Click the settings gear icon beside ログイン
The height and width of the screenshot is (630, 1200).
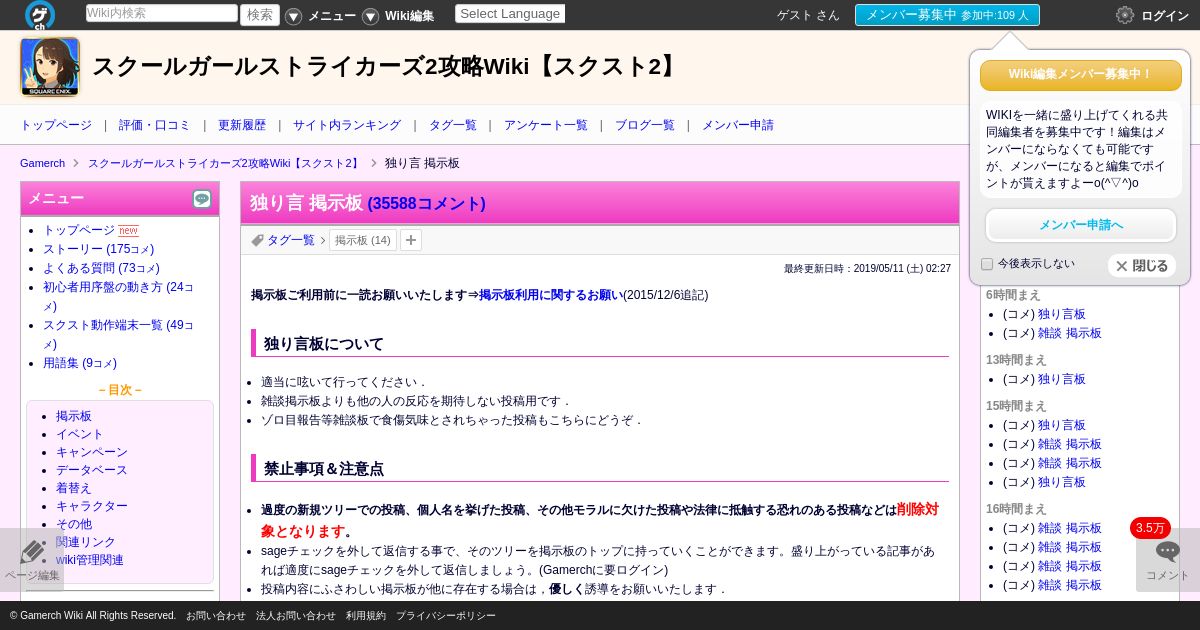(x=1125, y=15)
